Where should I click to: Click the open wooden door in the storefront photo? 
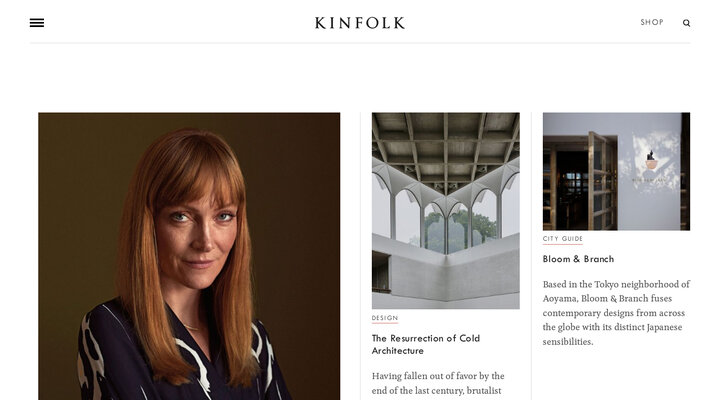coord(602,180)
